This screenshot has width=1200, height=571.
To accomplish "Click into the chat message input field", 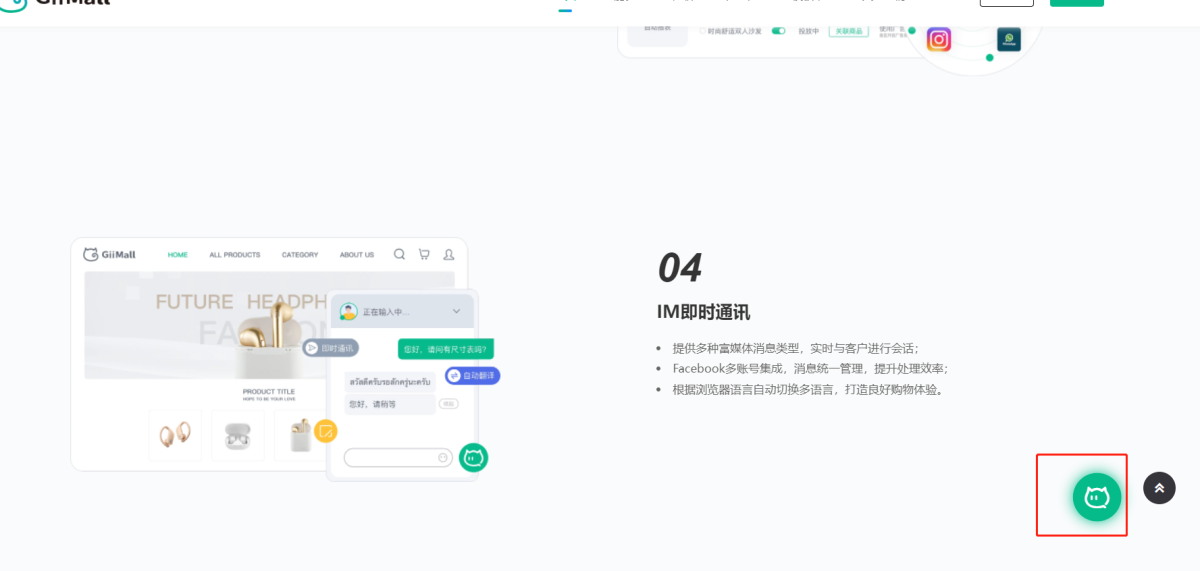I will [x=390, y=458].
